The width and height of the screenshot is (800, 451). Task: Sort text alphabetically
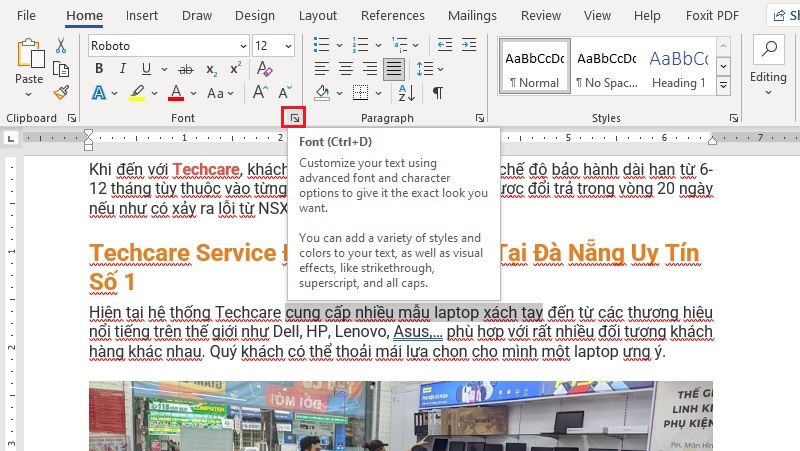[407, 93]
